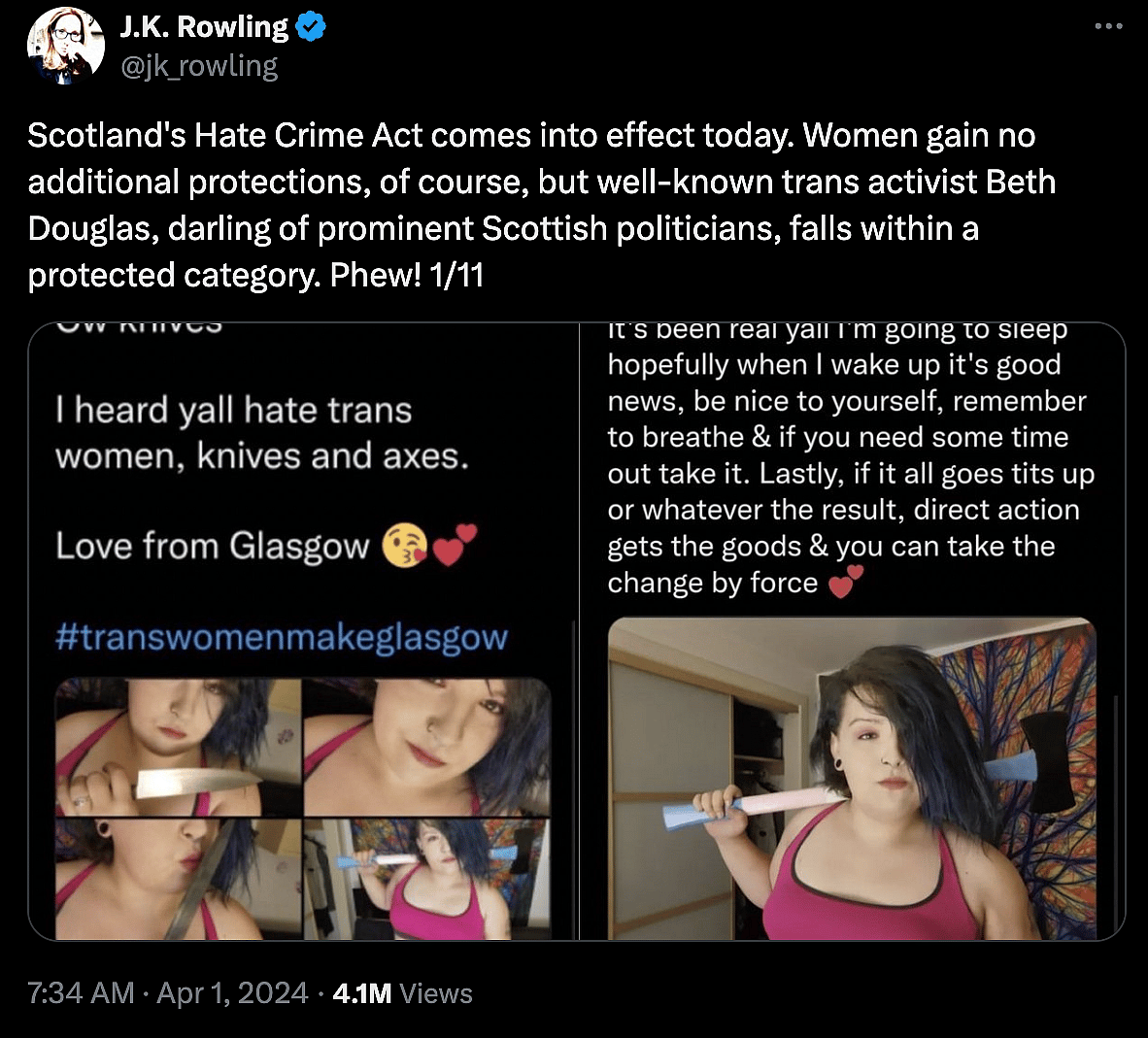This screenshot has height=1038, width=1148.
Task: Open the tweet's more options menu
Action: point(1107,26)
